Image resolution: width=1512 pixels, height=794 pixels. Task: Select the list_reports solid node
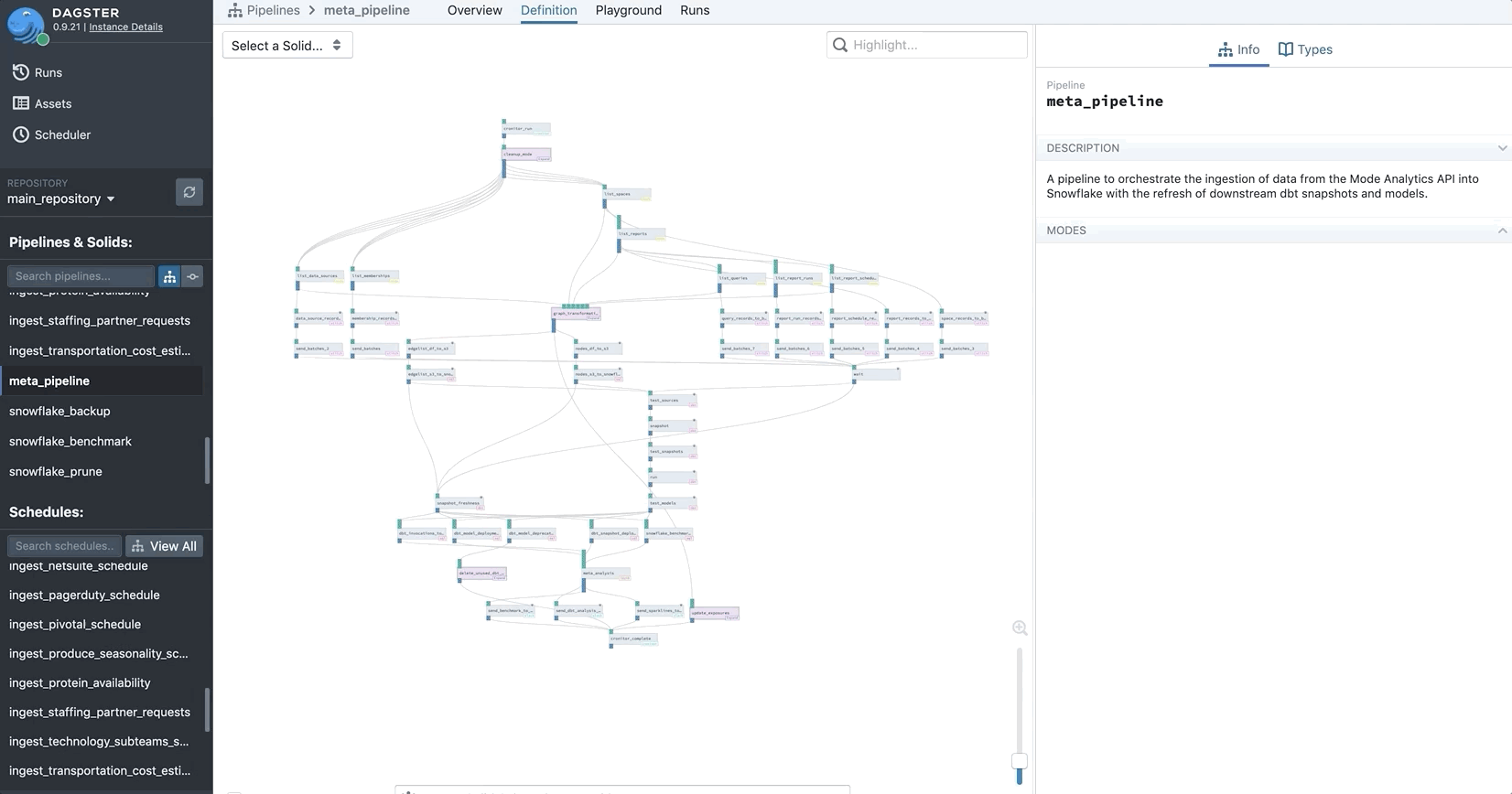642,234
